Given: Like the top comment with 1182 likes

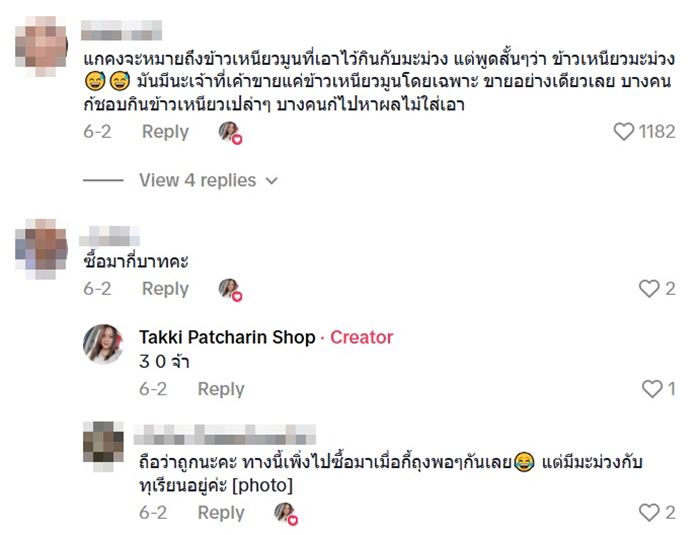Looking at the screenshot, I should (623, 132).
